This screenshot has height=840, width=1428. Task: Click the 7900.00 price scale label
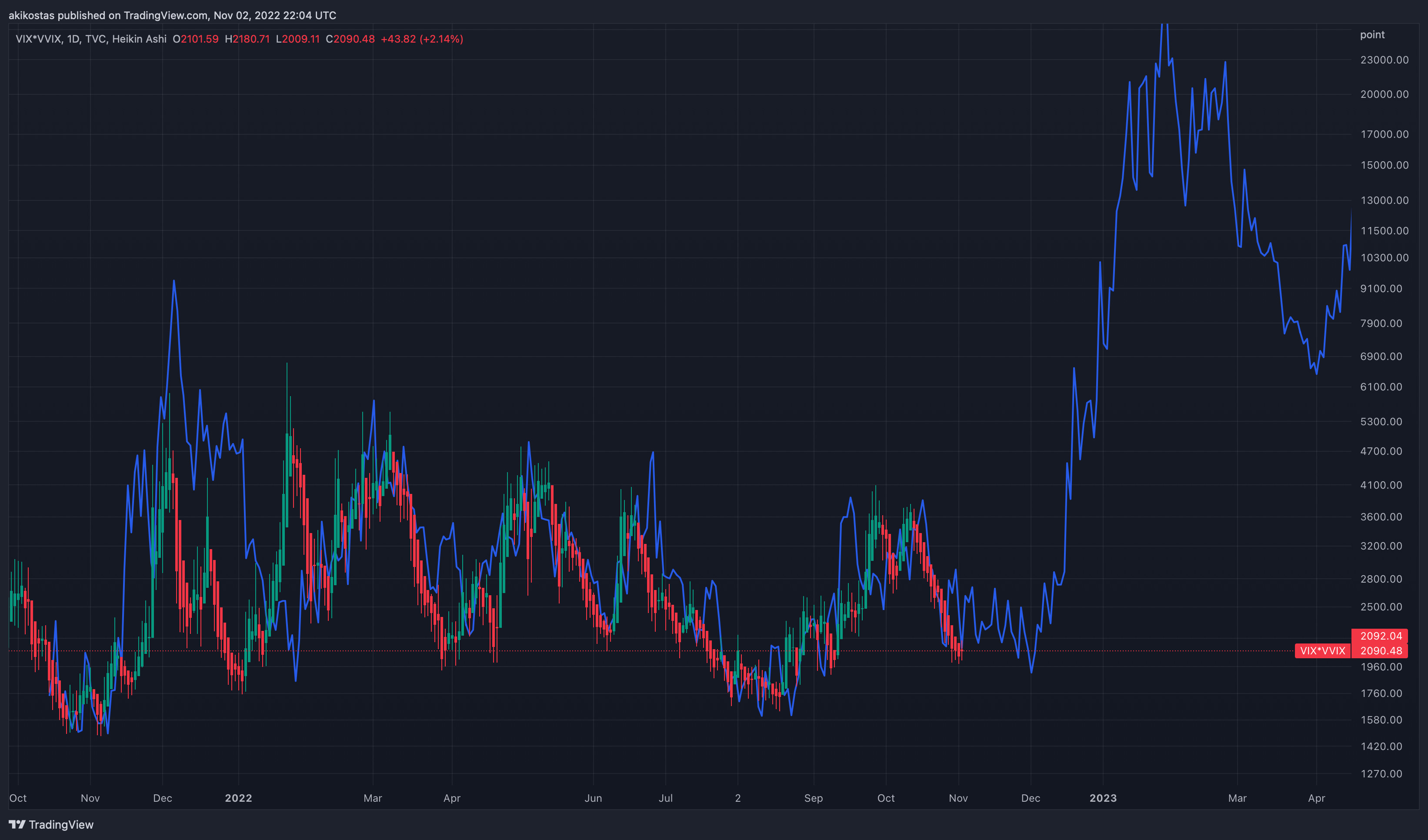pos(1381,323)
